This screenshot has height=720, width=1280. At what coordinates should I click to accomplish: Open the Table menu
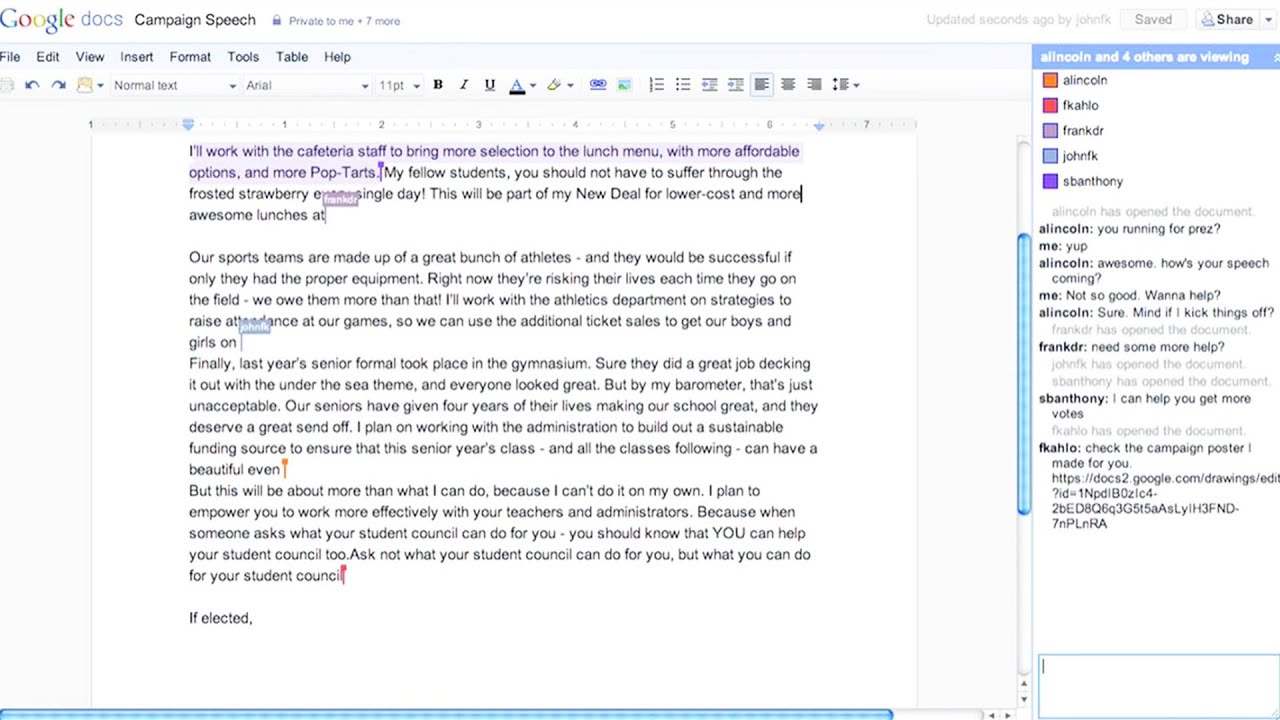292,57
